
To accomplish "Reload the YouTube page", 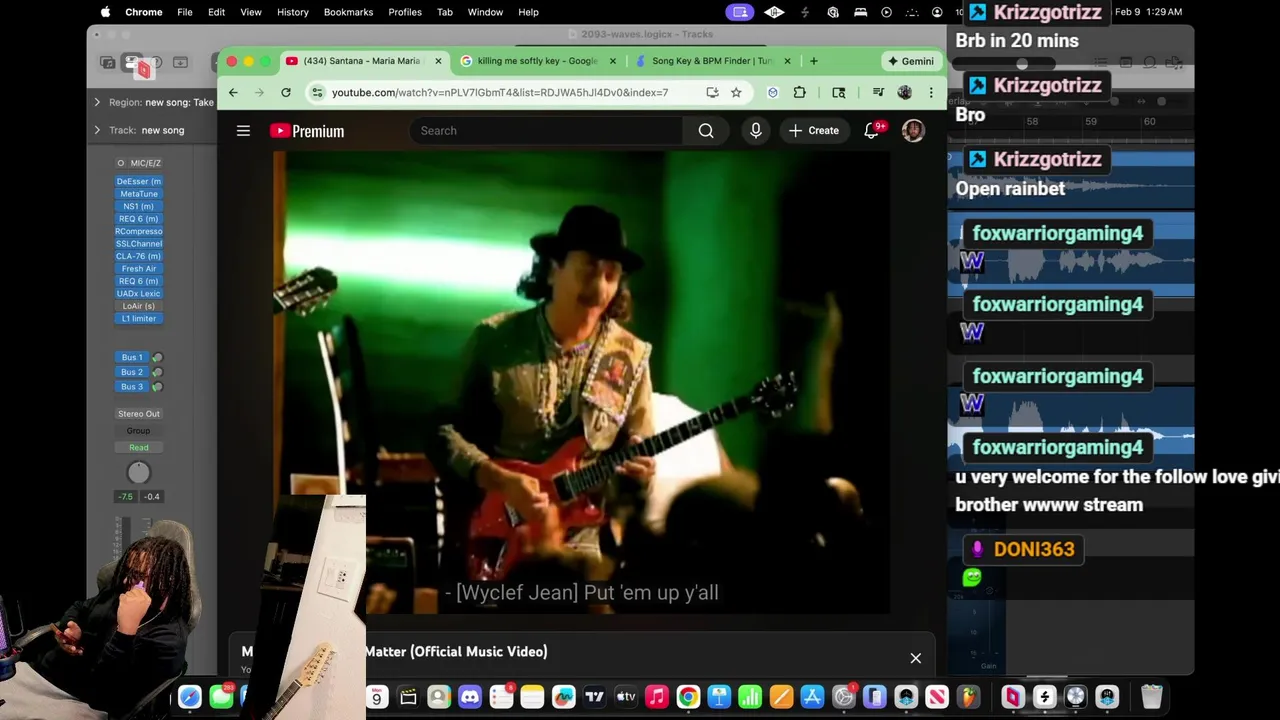I will (x=286, y=93).
